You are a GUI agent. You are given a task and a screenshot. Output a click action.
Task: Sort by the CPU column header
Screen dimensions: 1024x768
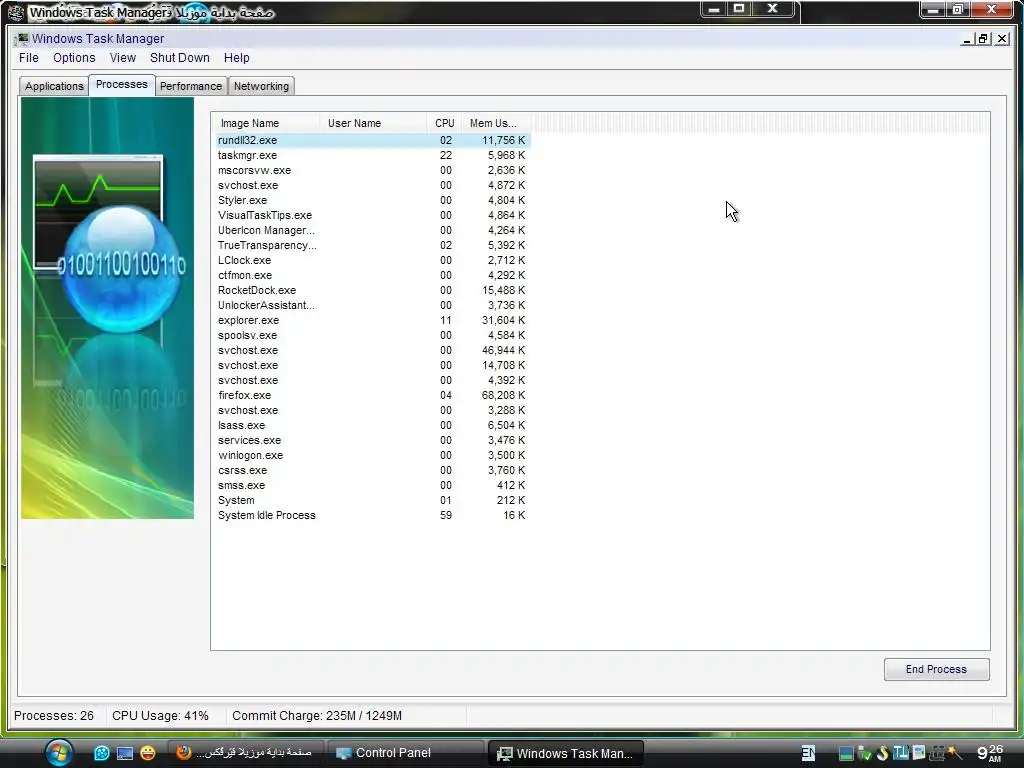pyautogui.click(x=445, y=123)
